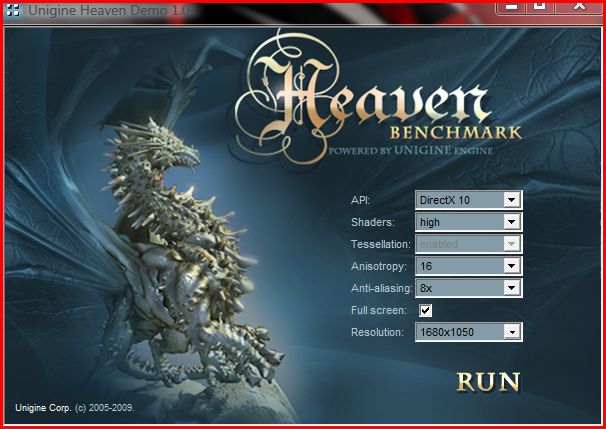Click the Unigine Corp. copyright text
Screen dimensions: 606x429
pyautogui.click(x=75, y=408)
